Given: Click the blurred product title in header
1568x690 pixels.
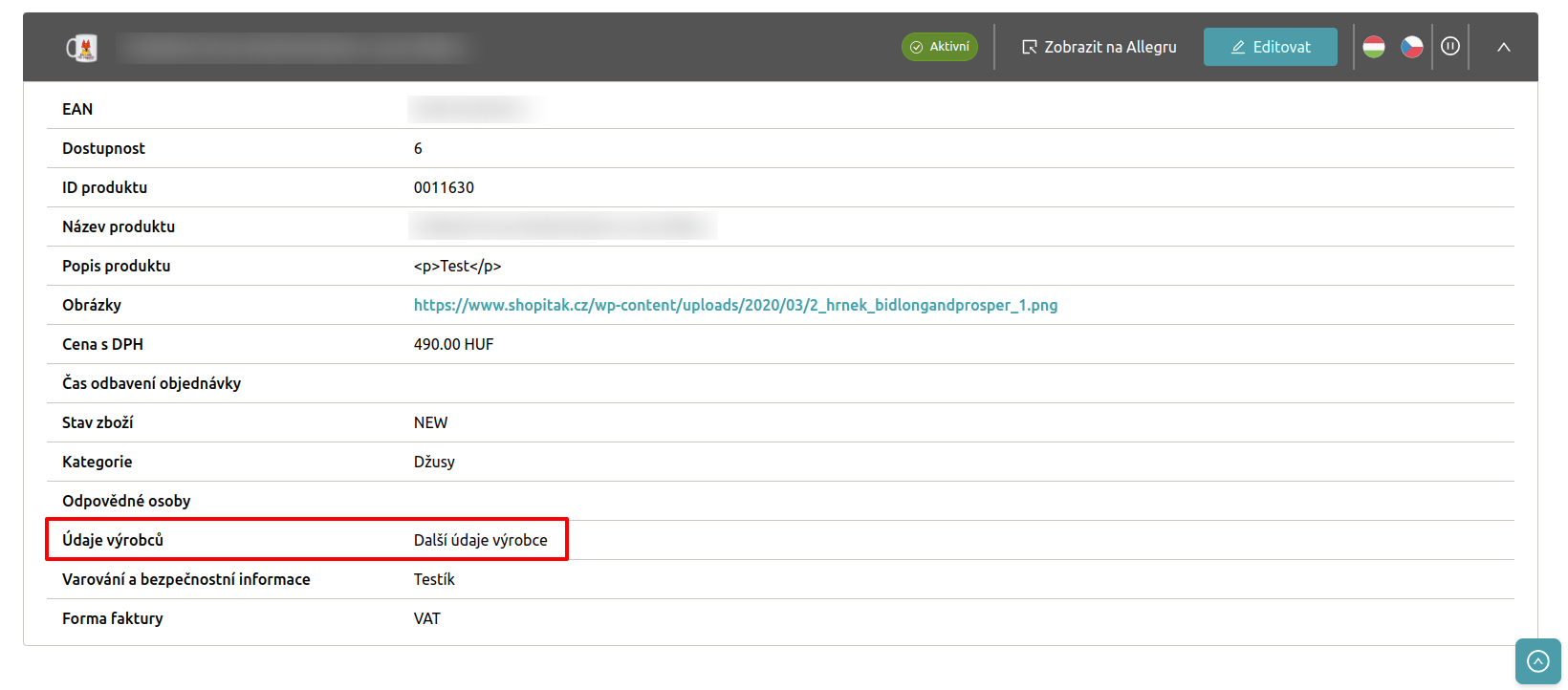Looking at the screenshot, I should pos(294,48).
